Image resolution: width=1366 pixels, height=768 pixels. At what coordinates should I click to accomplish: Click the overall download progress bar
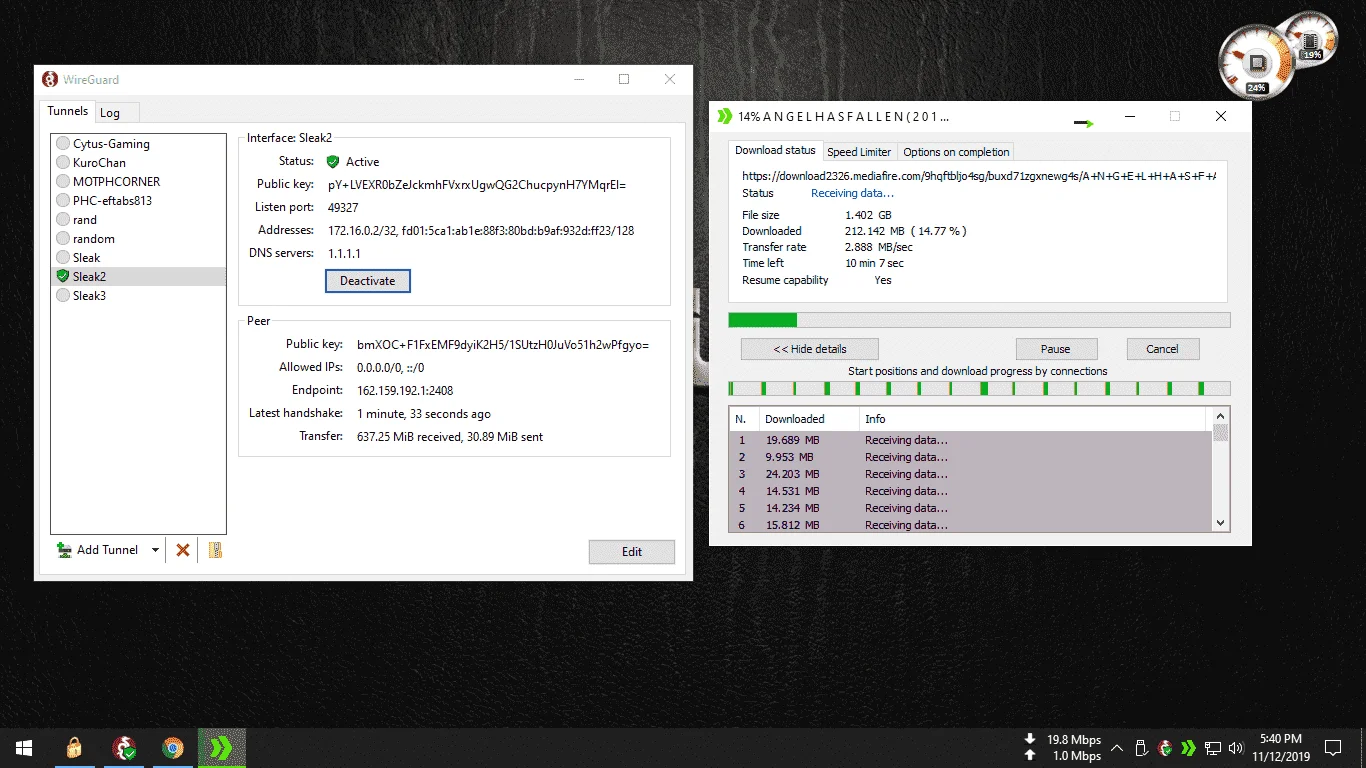979,320
